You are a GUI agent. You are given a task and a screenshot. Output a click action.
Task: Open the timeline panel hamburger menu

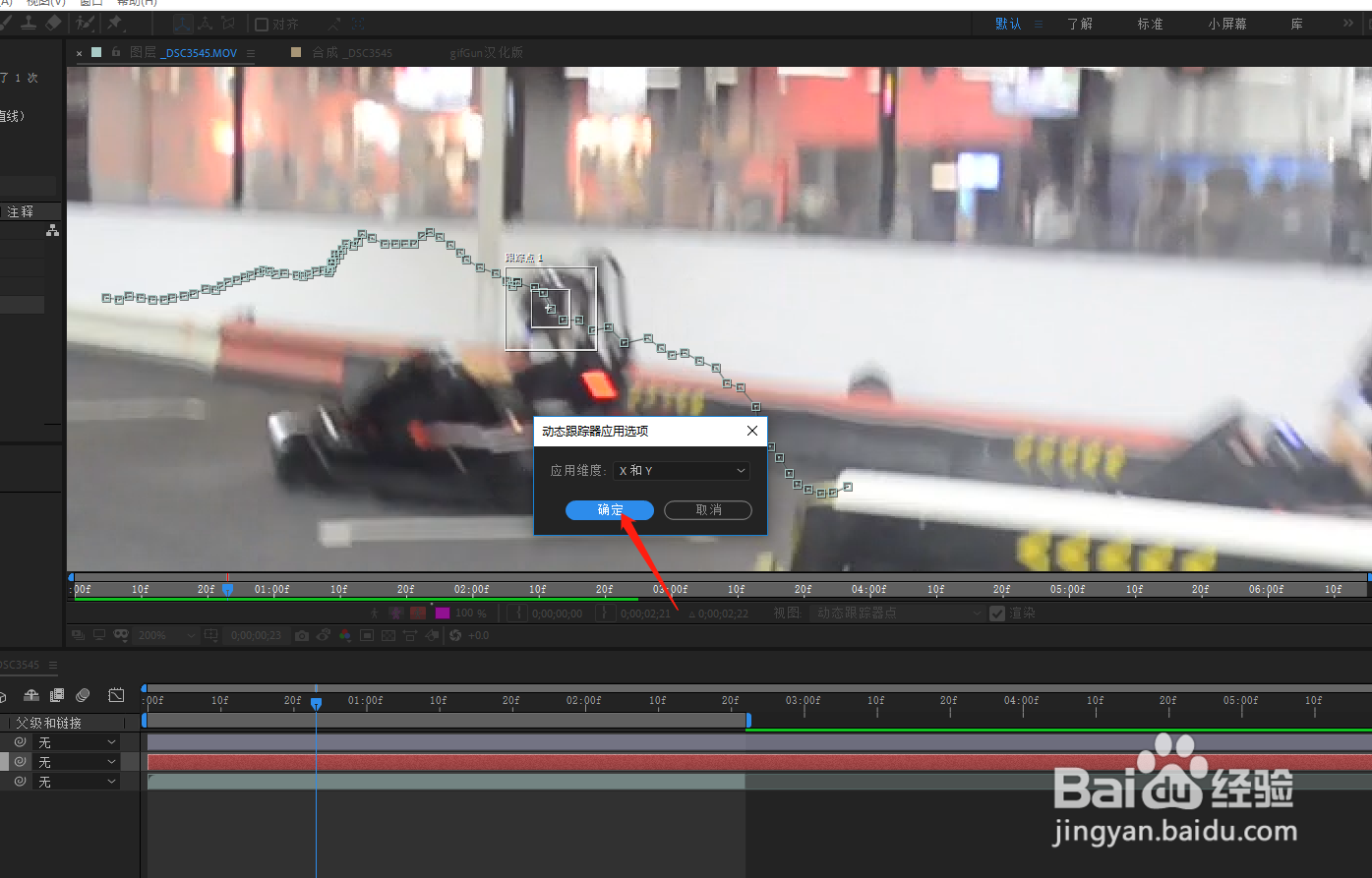[x=53, y=666]
